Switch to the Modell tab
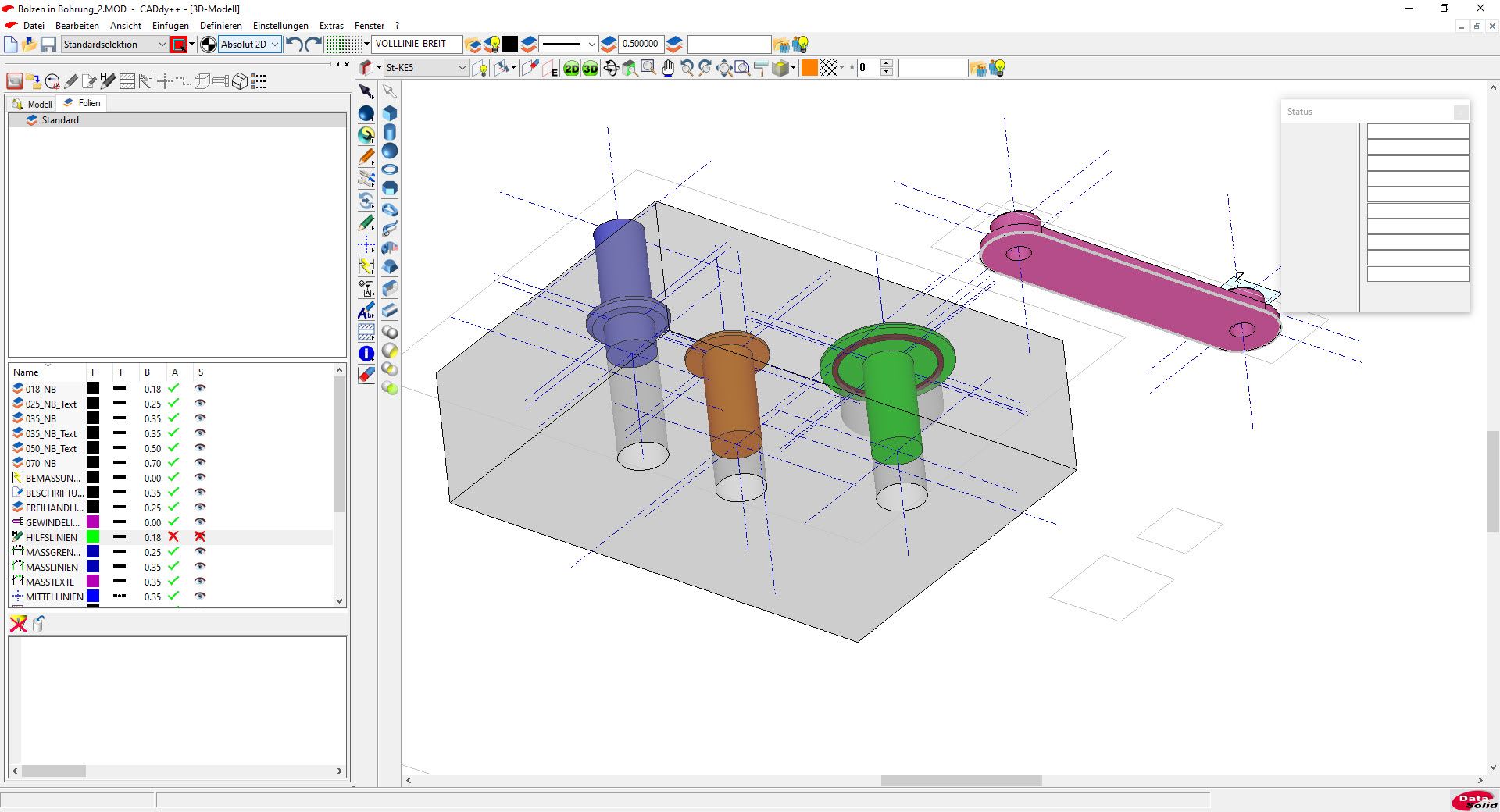This screenshot has height=812, width=1500. point(33,104)
